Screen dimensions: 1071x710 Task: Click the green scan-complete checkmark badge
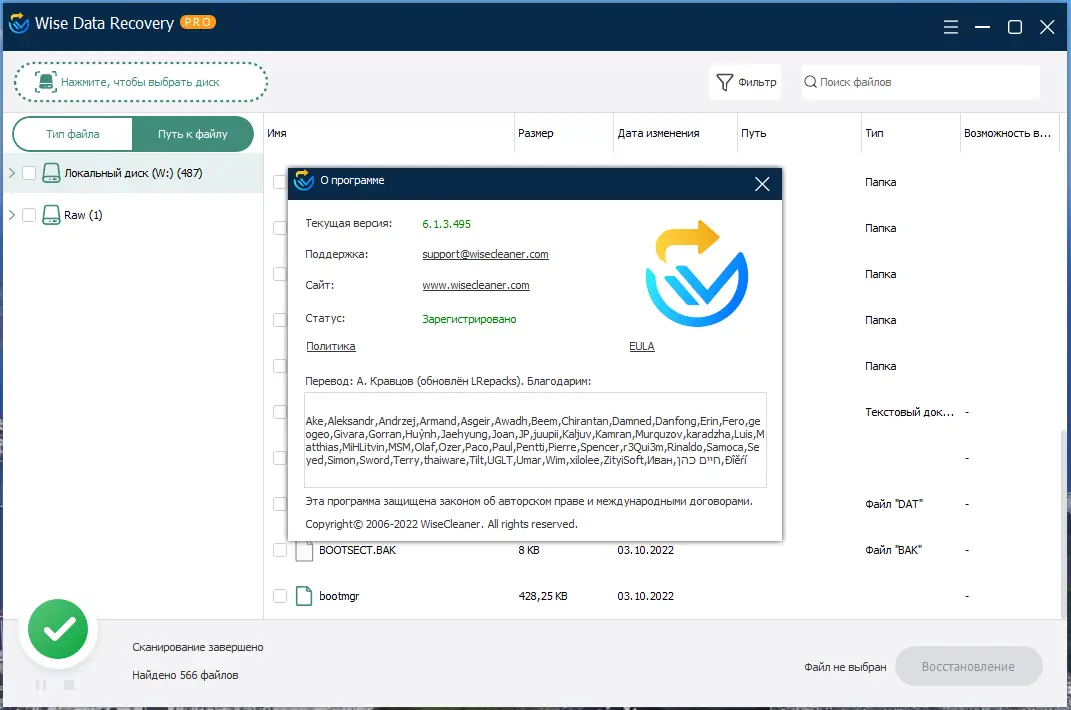(x=57, y=629)
